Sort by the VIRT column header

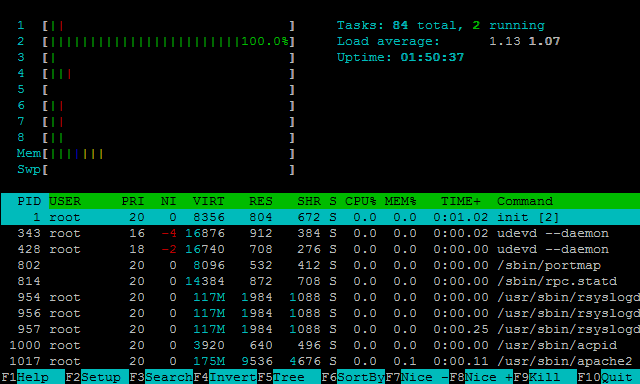[209, 201]
